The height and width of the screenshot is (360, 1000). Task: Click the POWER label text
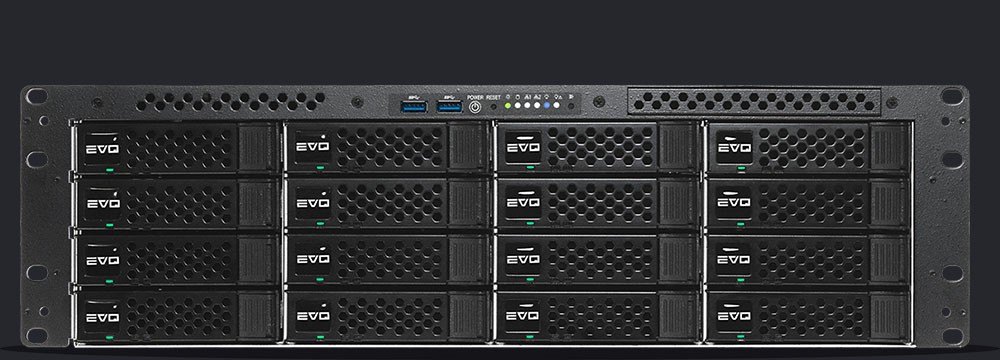point(475,98)
